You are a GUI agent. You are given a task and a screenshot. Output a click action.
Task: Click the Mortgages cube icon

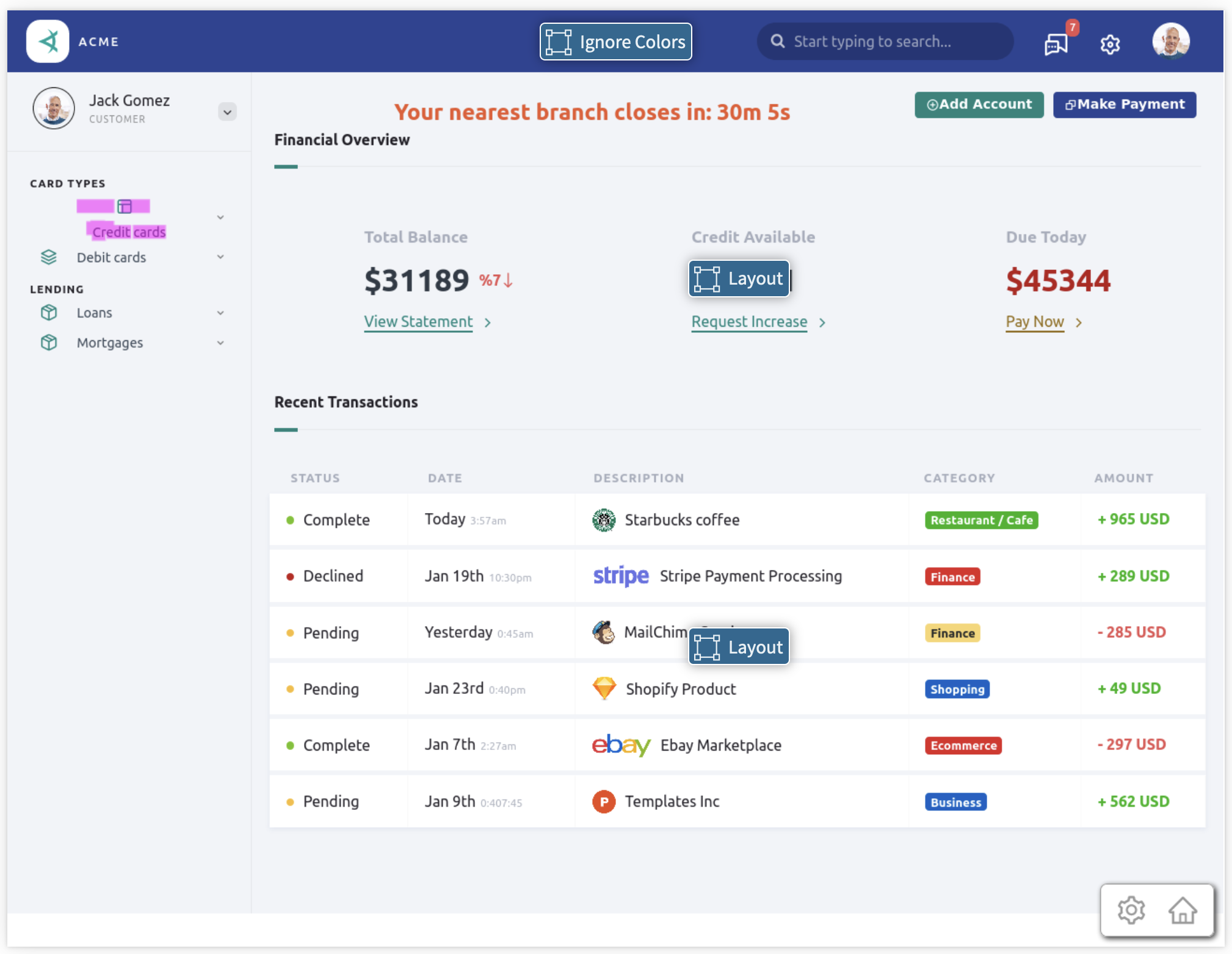49,343
